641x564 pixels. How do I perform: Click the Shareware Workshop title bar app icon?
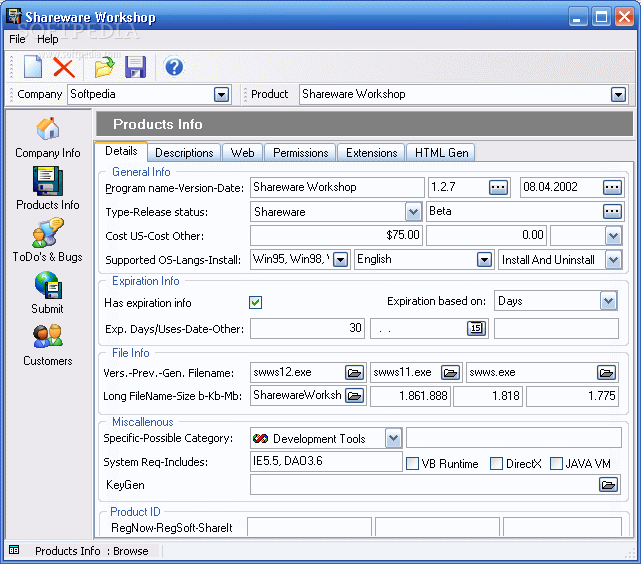[x=13, y=16]
